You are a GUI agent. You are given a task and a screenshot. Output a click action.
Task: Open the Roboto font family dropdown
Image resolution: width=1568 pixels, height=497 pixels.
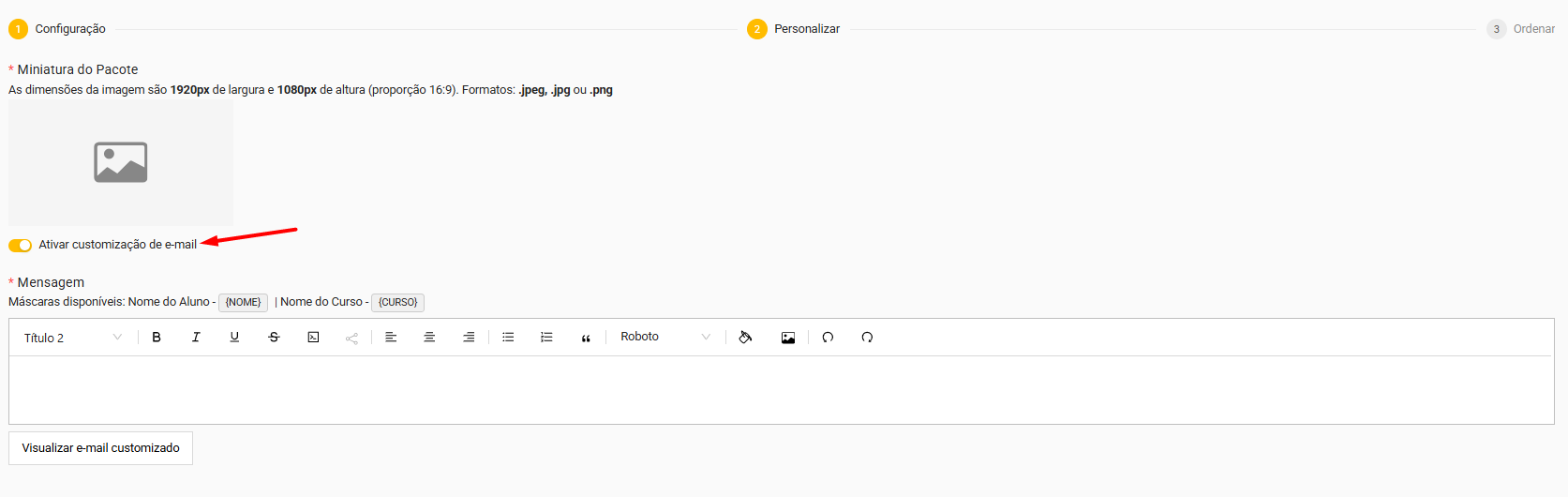[x=665, y=338]
